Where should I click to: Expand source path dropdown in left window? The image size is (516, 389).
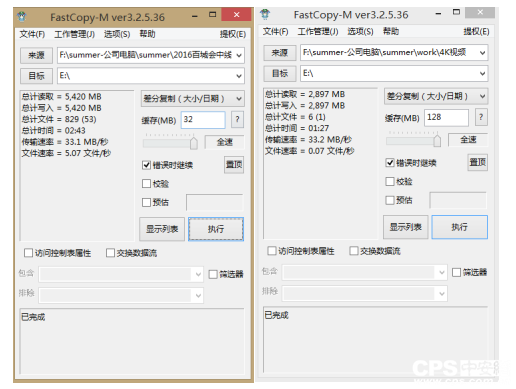[x=239, y=55]
